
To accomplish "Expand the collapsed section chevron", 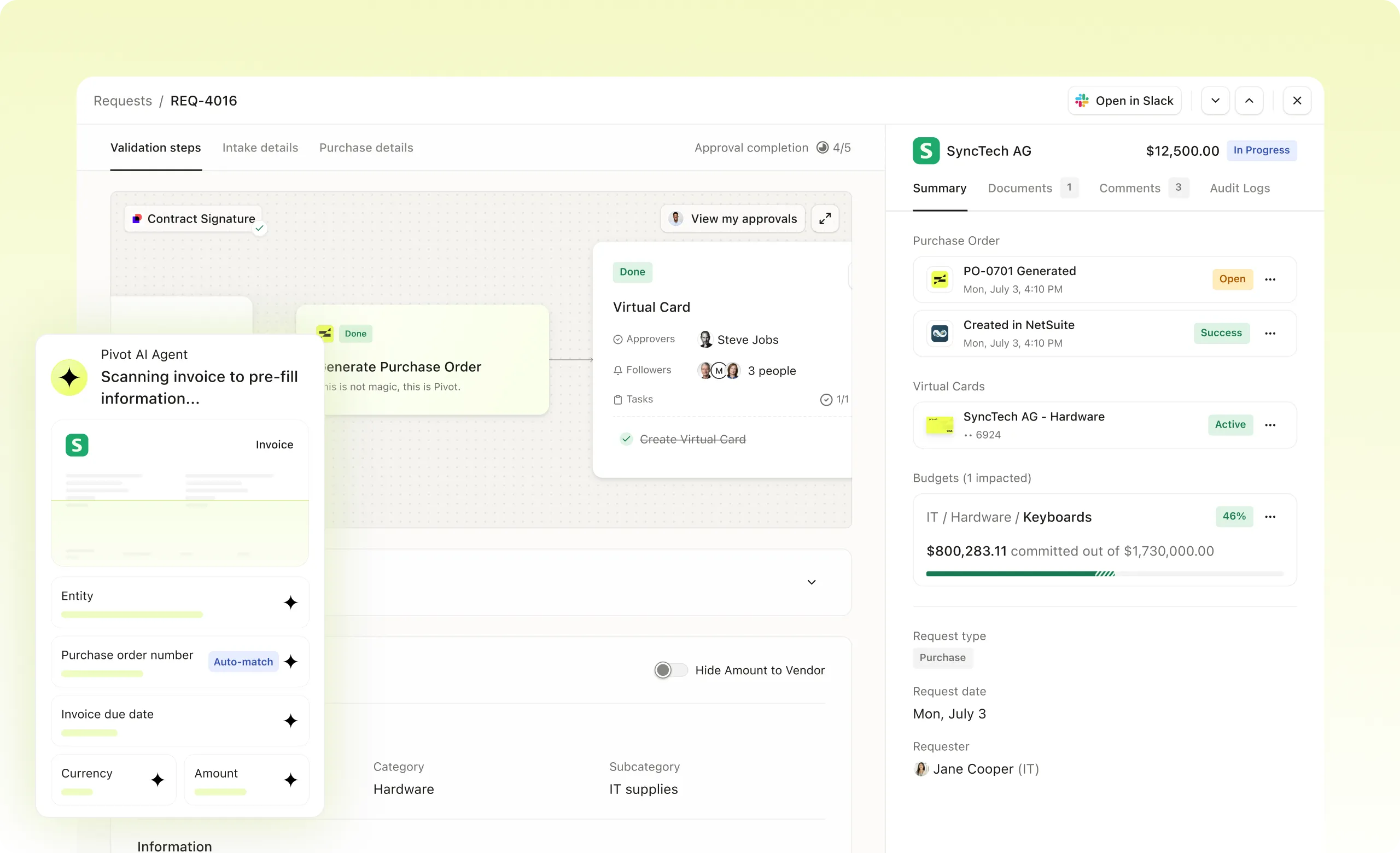I will (811, 582).
